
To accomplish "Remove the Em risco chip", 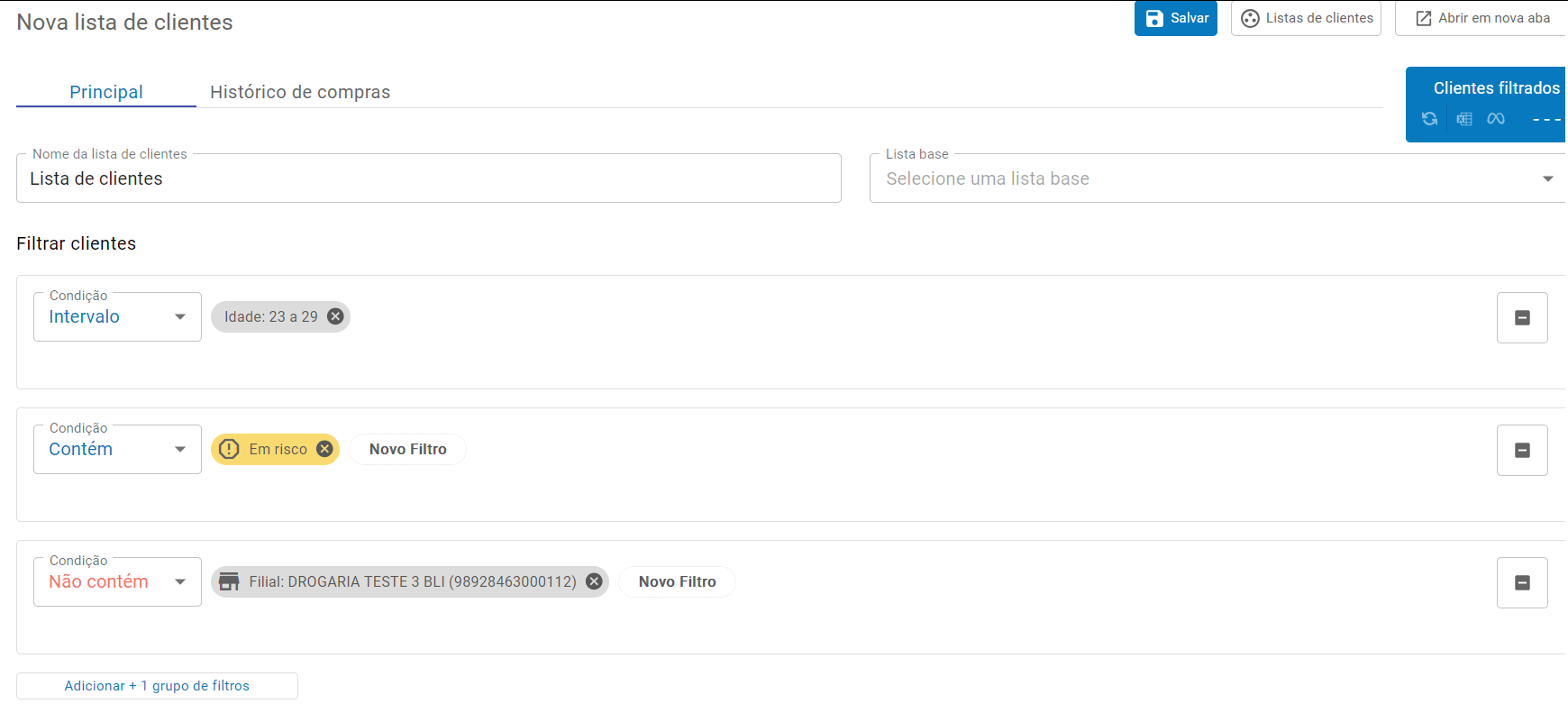I will [324, 449].
